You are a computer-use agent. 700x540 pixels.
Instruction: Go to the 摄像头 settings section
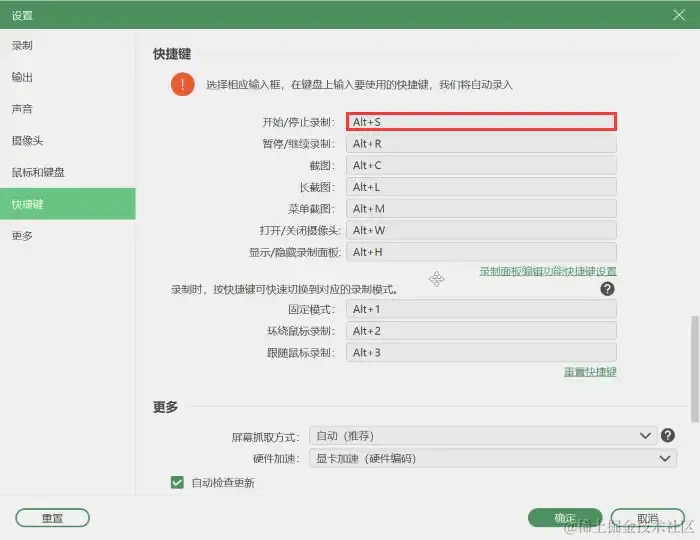[x=67, y=141]
